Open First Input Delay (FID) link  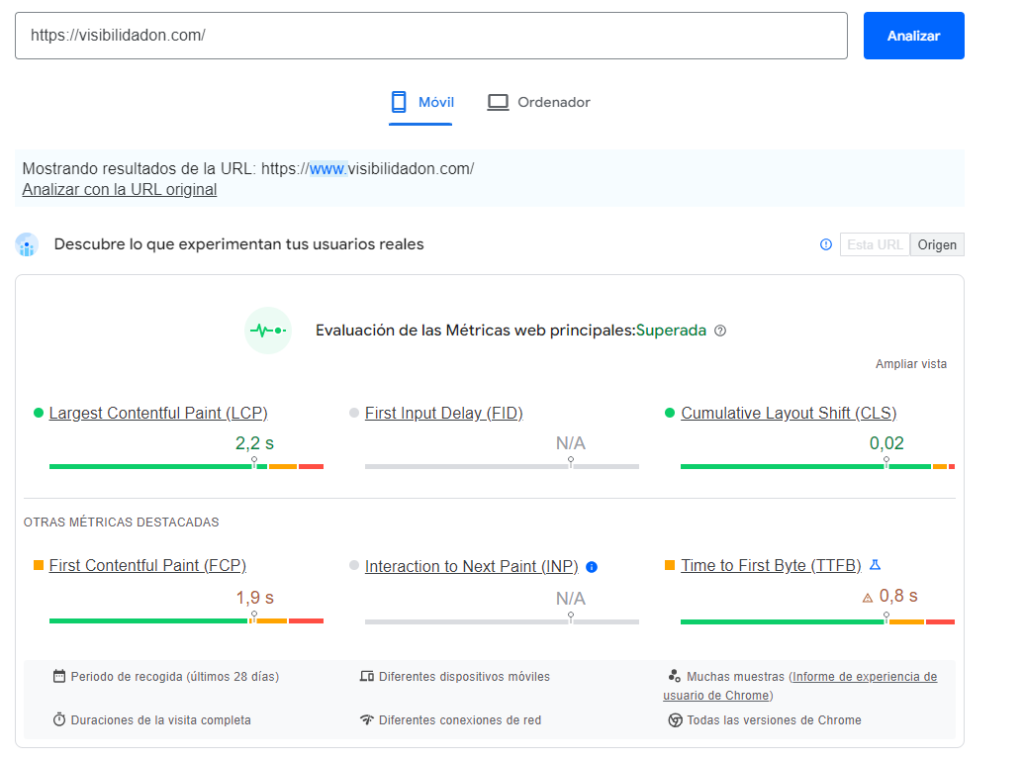[x=443, y=413]
